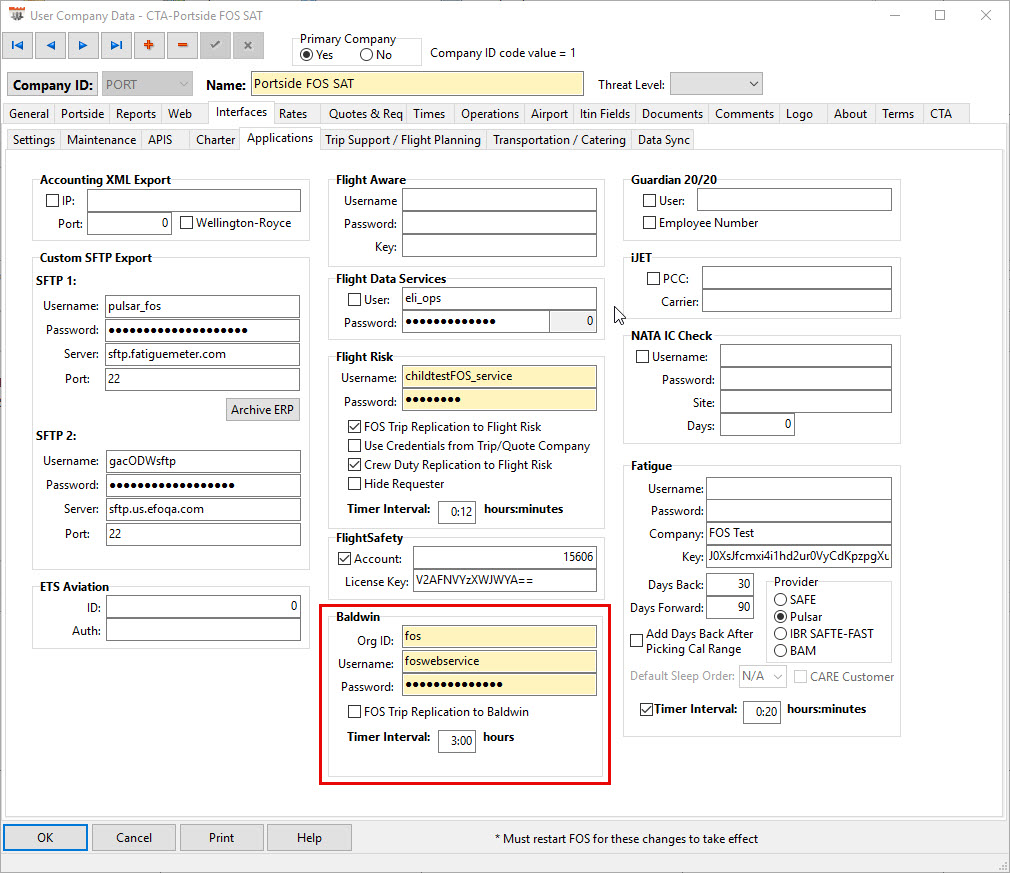Image resolution: width=1010 pixels, height=873 pixels.
Task: Jump to the last company record
Action: click(116, 45)
